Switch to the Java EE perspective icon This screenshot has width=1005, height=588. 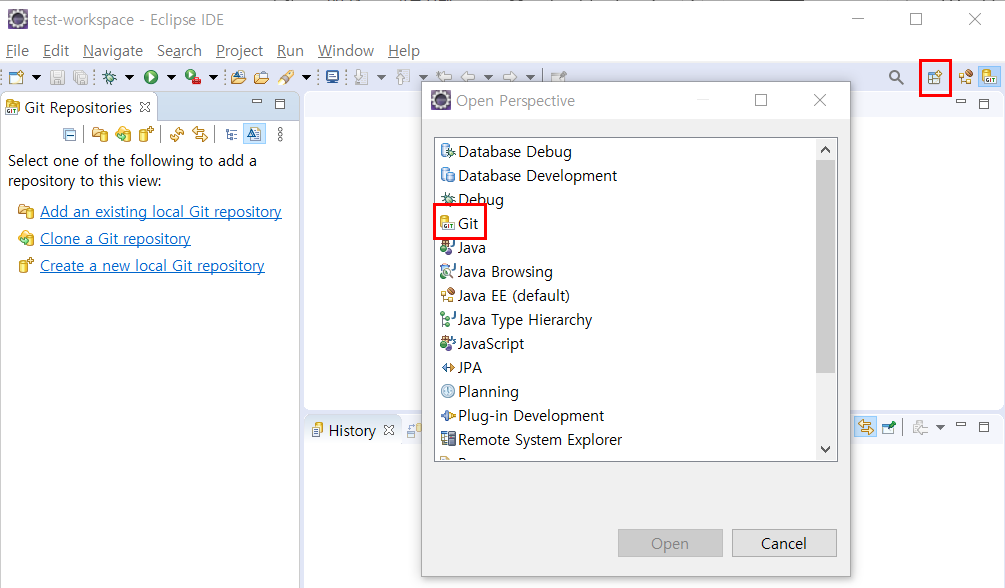[x=966, y=78]
